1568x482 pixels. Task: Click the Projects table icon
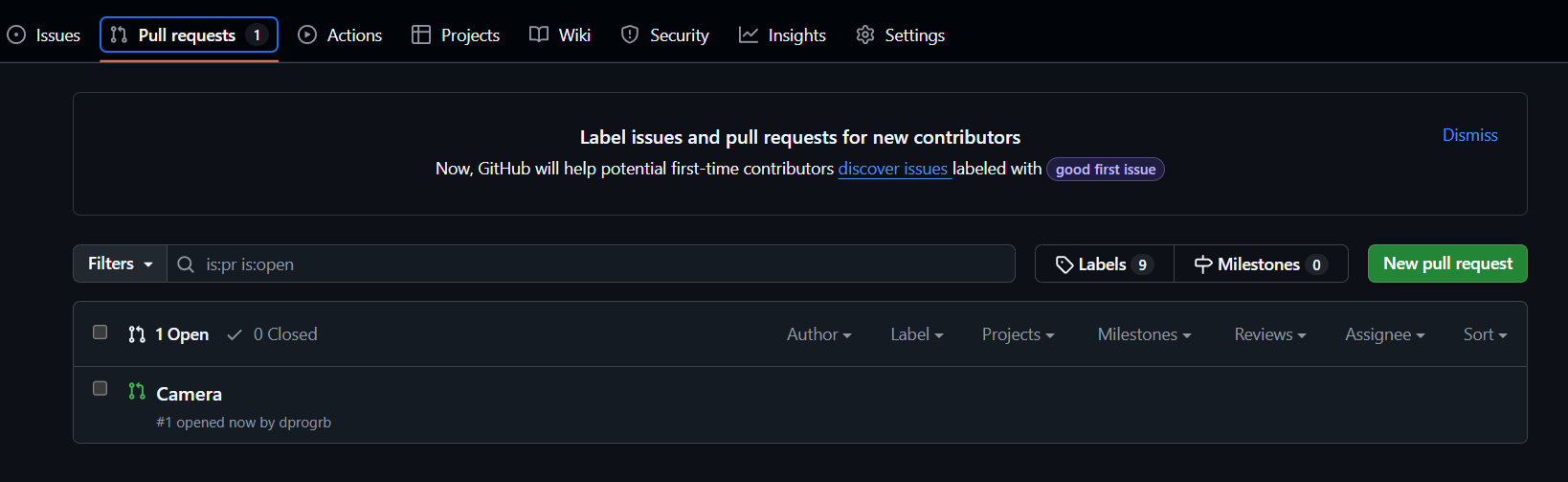tap(421, 35)
